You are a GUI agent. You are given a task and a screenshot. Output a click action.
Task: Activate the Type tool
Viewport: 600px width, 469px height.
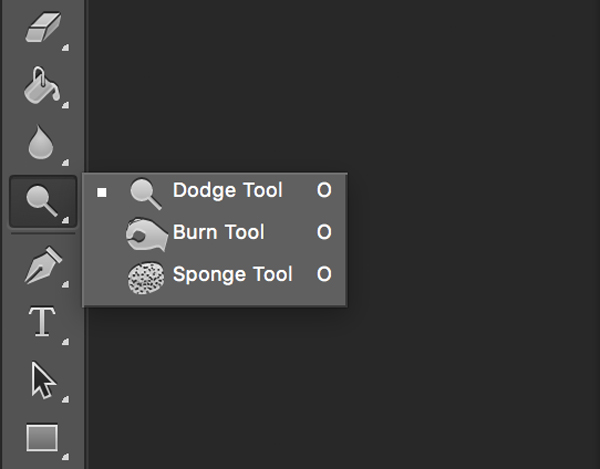point(41,323)
